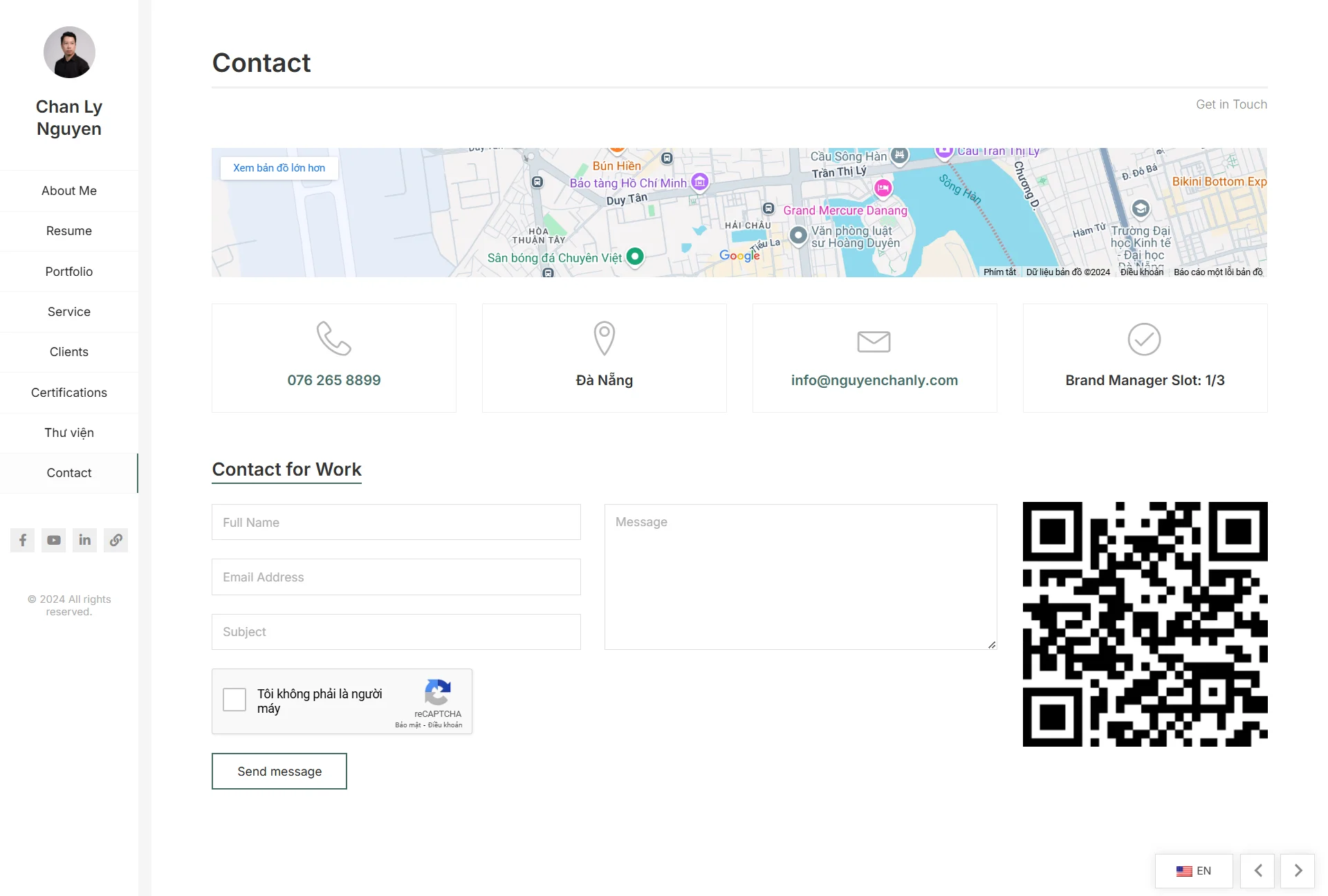The width and height of the screenshot is (1328, 896).
Task: Click 'Phím tắt' on the map
Action: click(x=999, y=272)
